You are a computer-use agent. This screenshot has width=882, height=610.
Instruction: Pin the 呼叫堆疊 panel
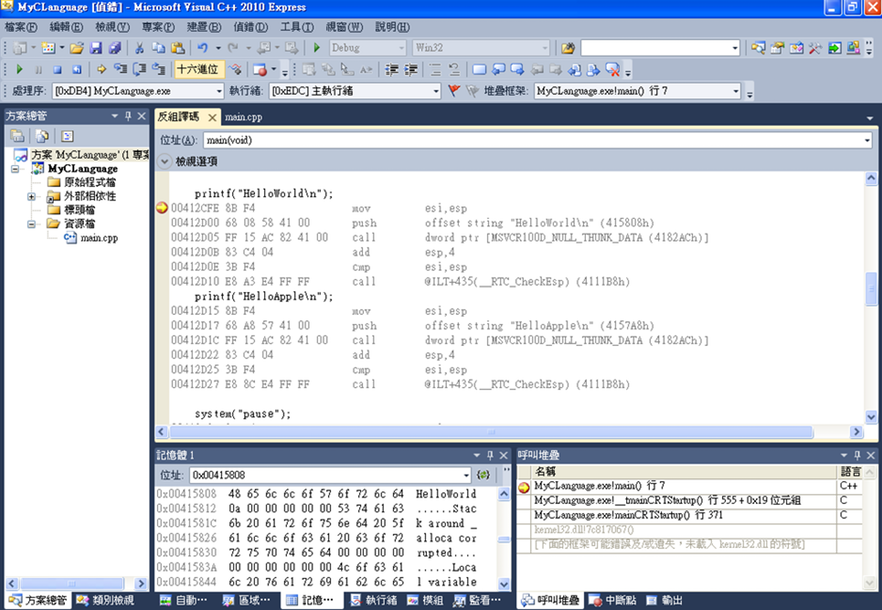(x=857, y=455)
